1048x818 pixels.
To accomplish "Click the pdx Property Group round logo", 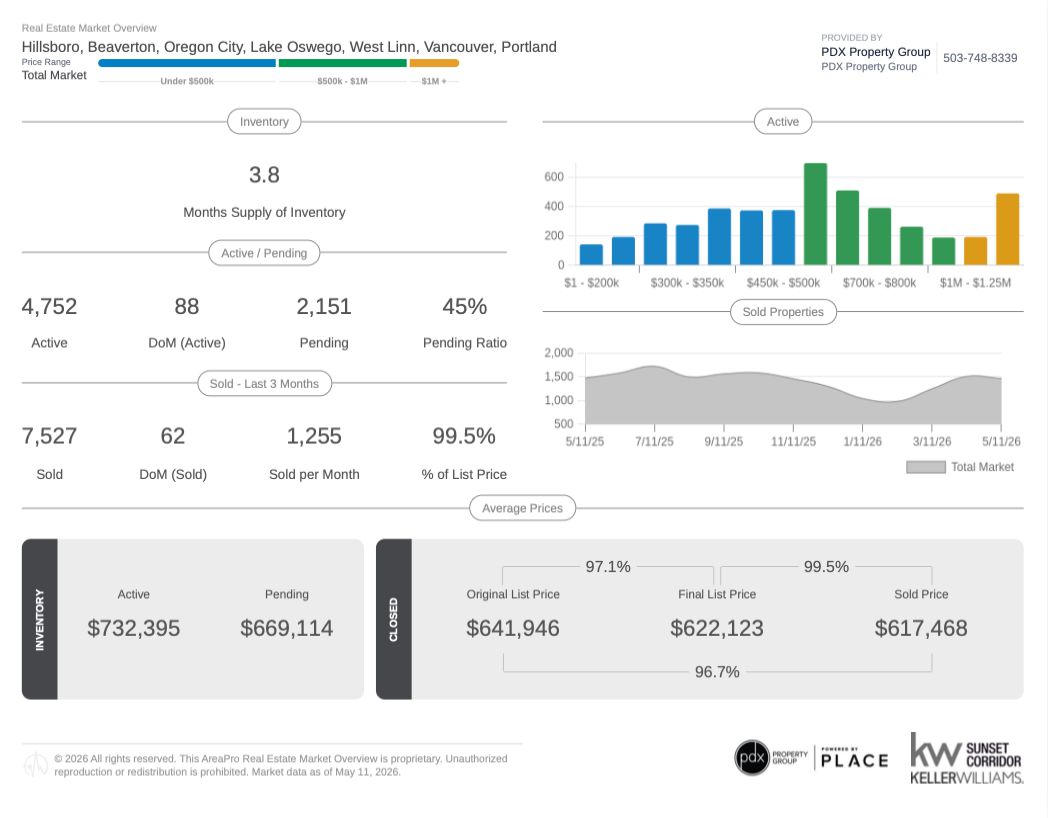I will click(753, 758).
